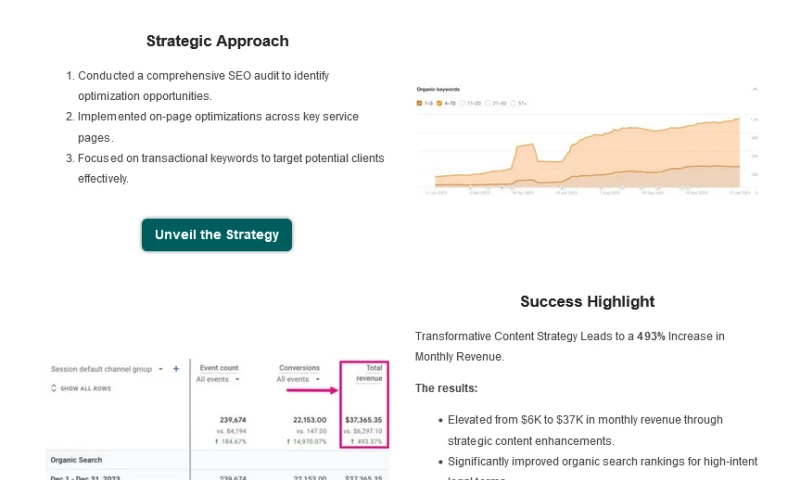Enable the 21–50 keyword position checkbox
This screenshot has height=480, width=800.
[489, 102]
